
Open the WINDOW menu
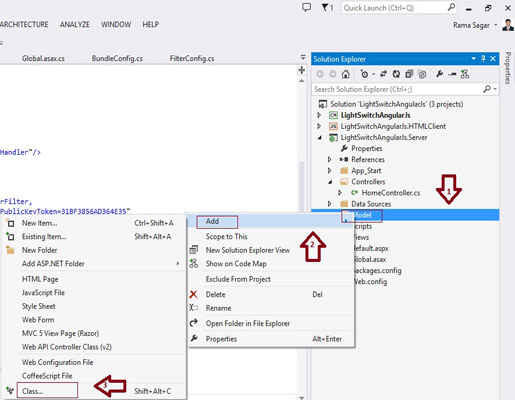click(116, 24)
